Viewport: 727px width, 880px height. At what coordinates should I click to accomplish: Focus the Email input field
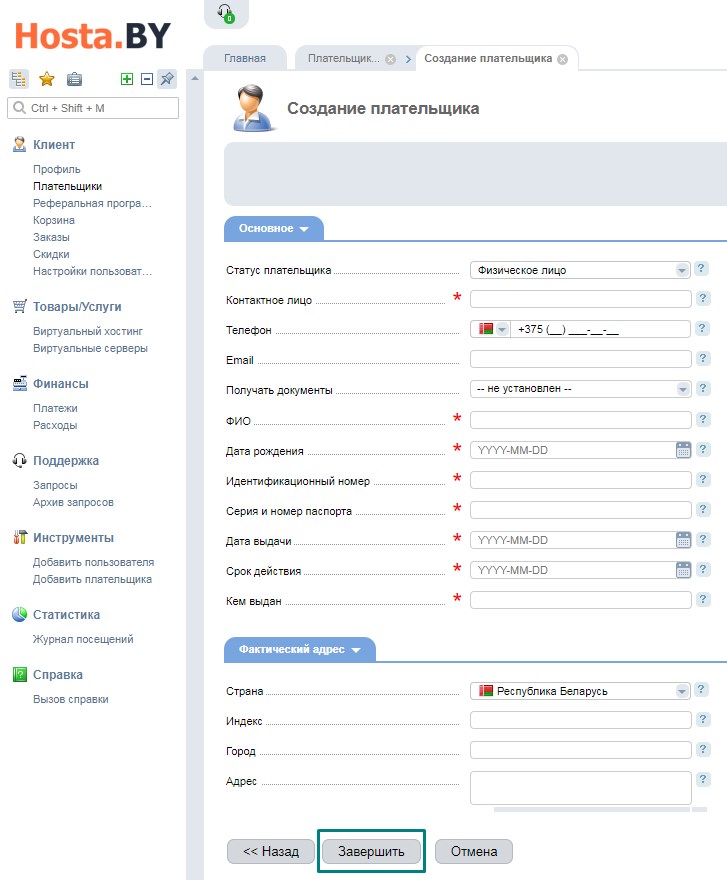(x=580, y=359)
